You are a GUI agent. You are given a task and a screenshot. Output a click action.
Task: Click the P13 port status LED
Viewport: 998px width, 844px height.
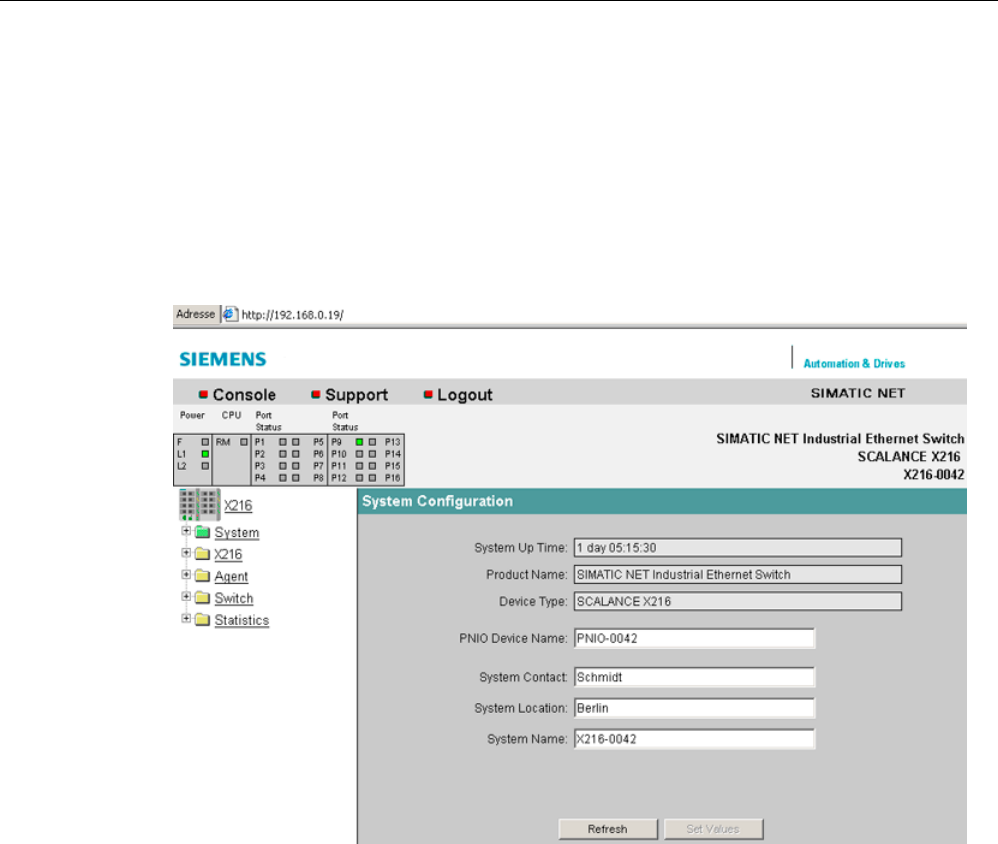pos(372,442)
